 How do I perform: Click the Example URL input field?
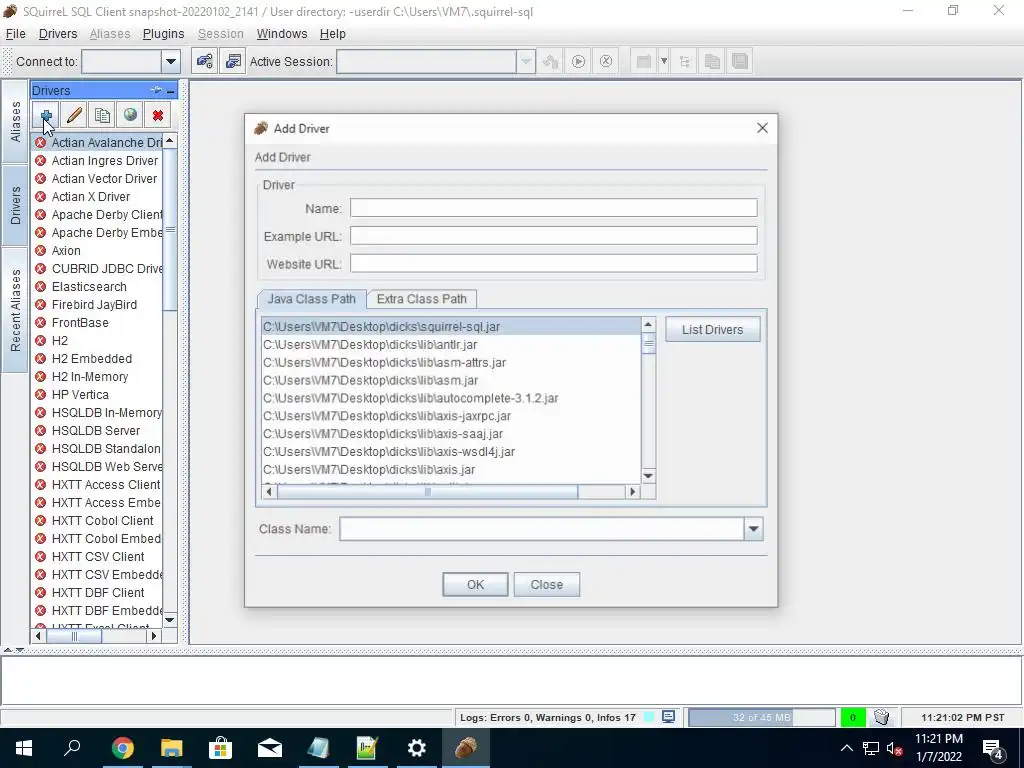click(x=553, y=236)
